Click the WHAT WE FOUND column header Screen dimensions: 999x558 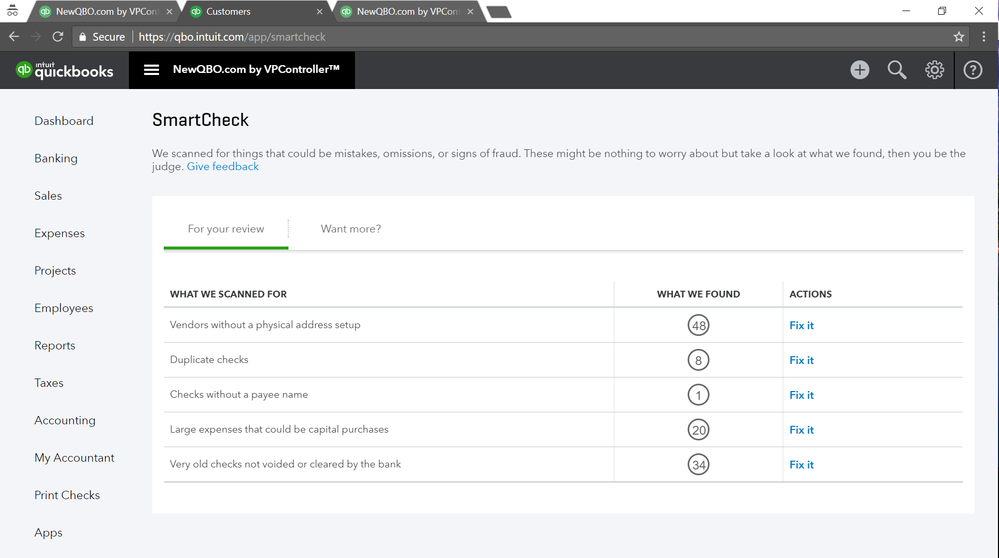(x=698, y=294)
